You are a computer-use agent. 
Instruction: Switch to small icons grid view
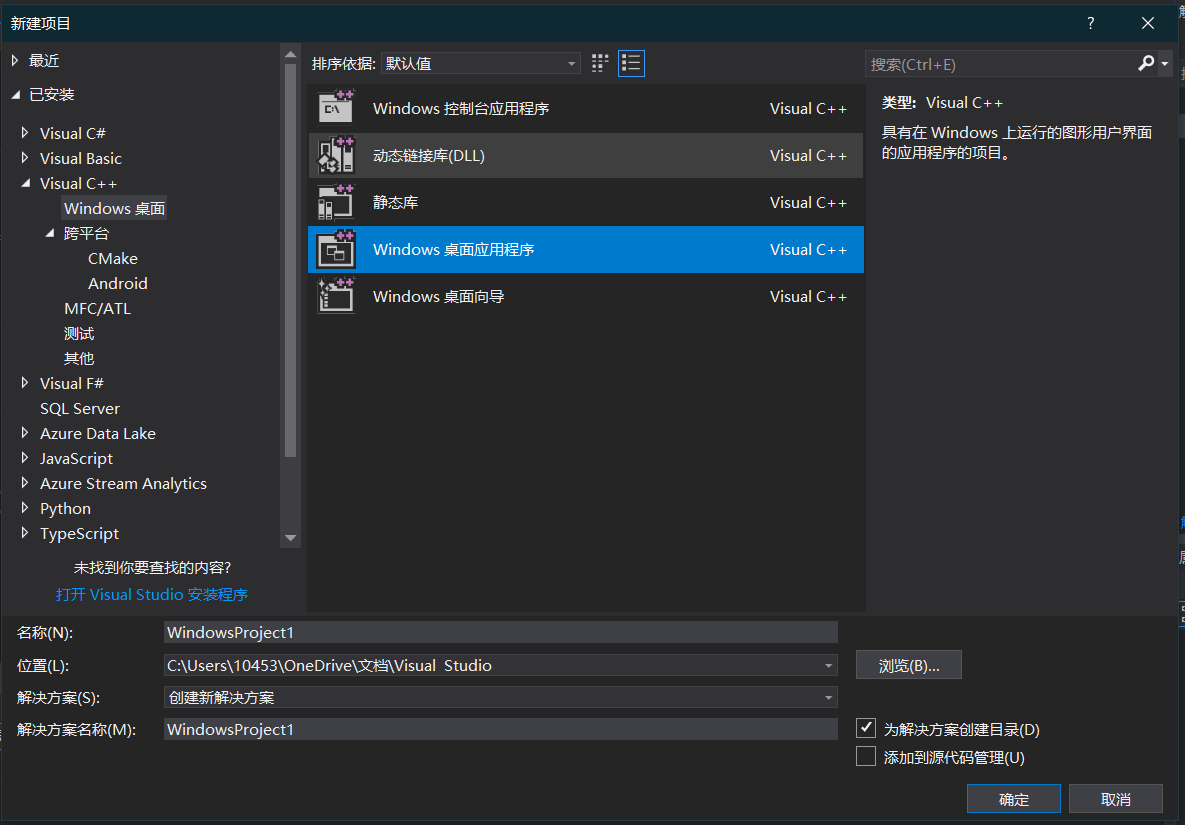pos(600,63)
